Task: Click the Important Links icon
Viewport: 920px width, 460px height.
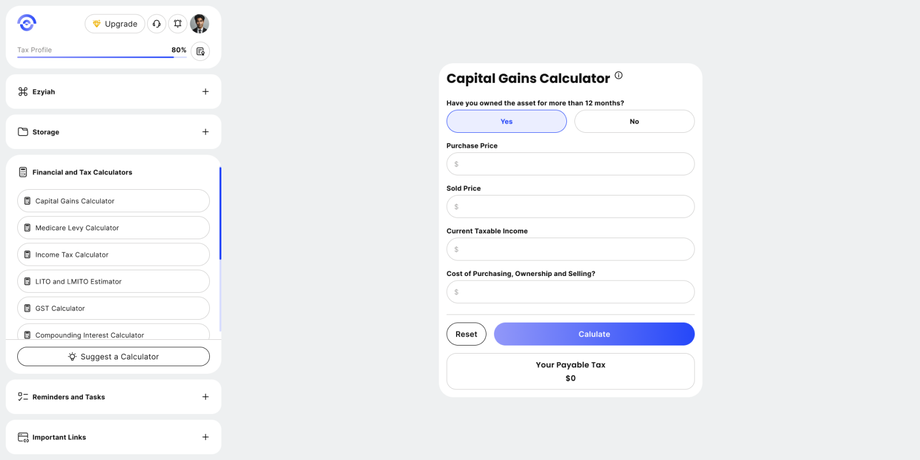Action: [x=23, y=437]
